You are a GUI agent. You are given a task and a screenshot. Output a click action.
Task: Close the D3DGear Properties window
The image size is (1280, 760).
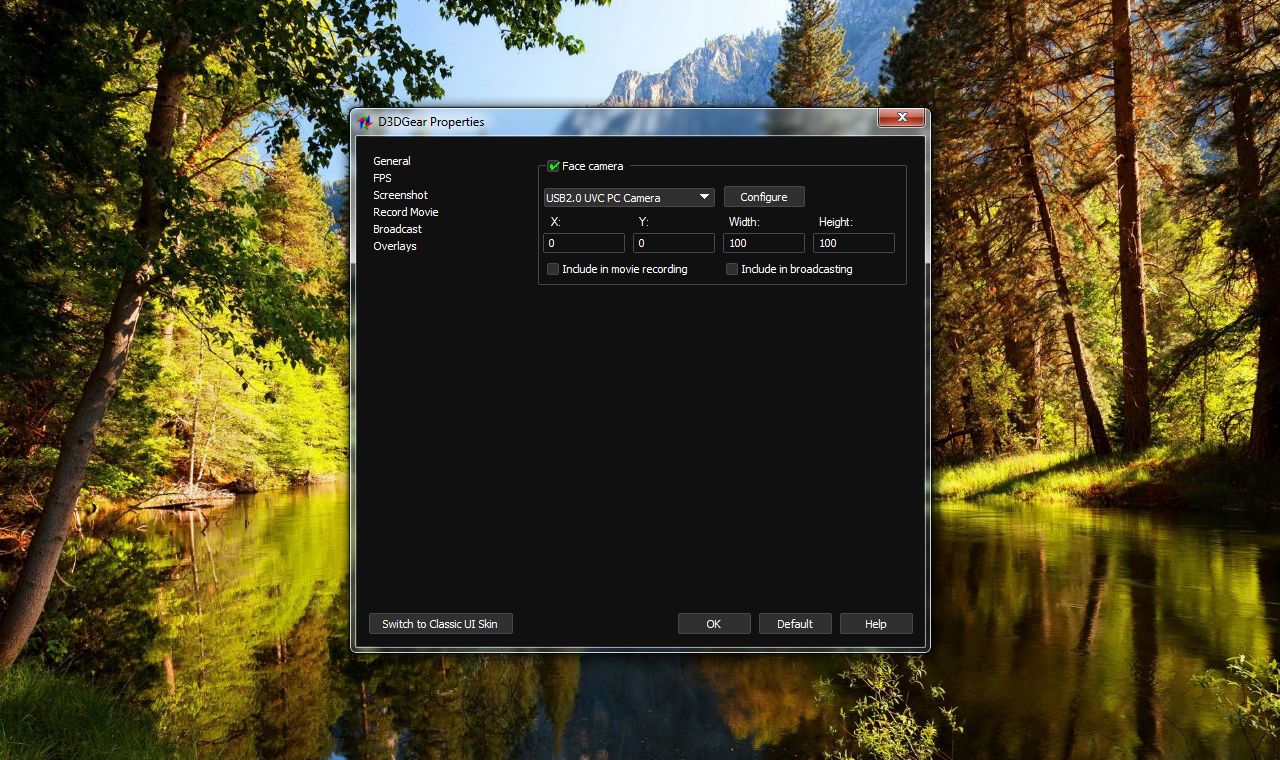[901, 118]
